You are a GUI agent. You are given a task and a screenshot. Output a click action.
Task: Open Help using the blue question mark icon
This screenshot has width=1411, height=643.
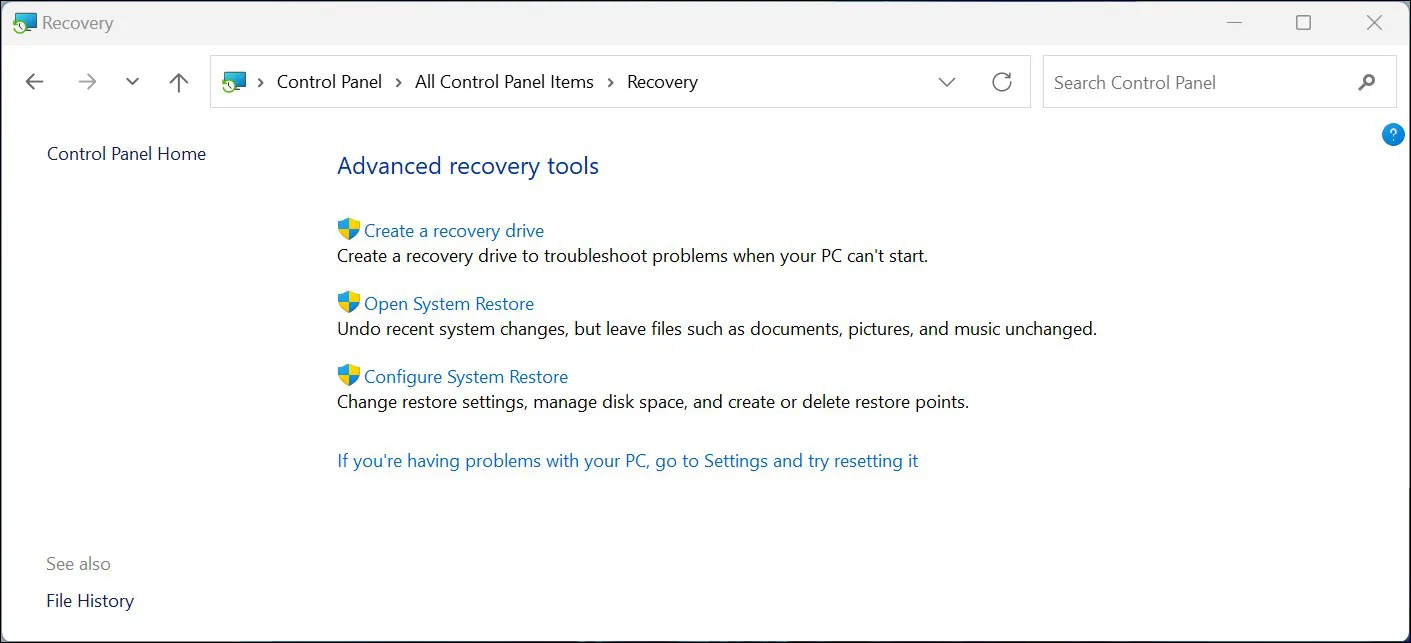point(1393,134)
